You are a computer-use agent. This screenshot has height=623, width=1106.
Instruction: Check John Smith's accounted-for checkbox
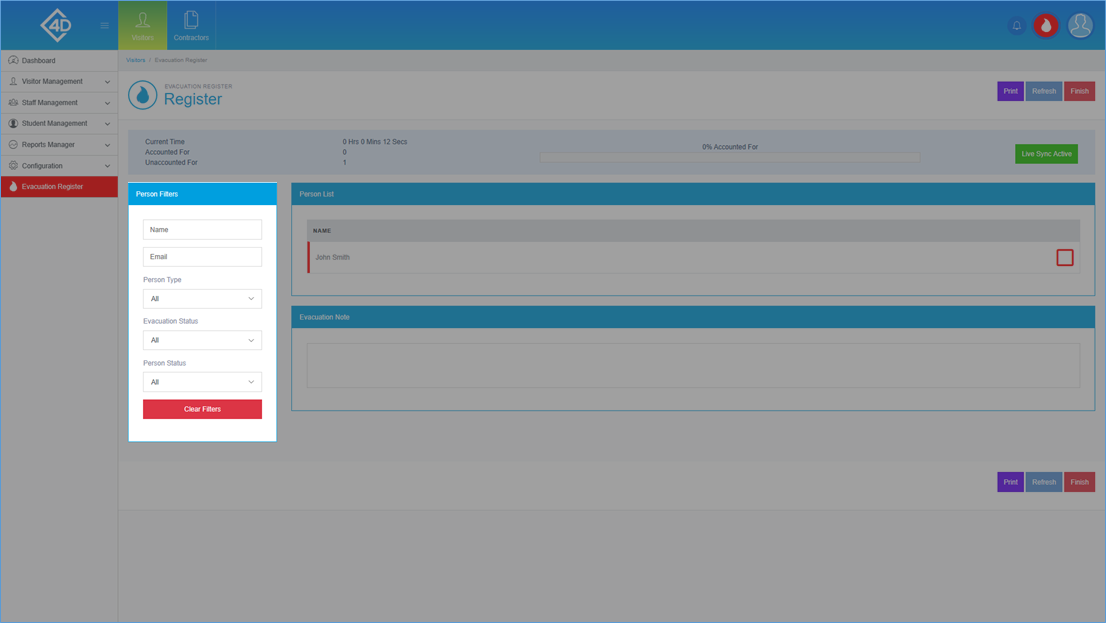coord(1064,258)
